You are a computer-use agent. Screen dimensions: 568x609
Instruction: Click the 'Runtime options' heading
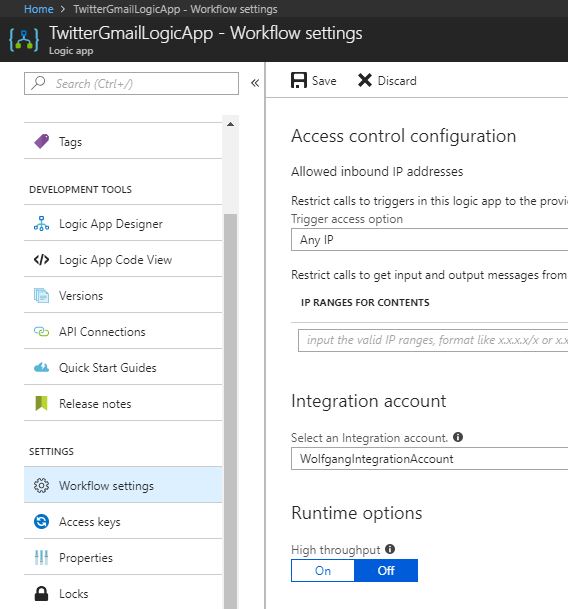click(x=357, y=513)
